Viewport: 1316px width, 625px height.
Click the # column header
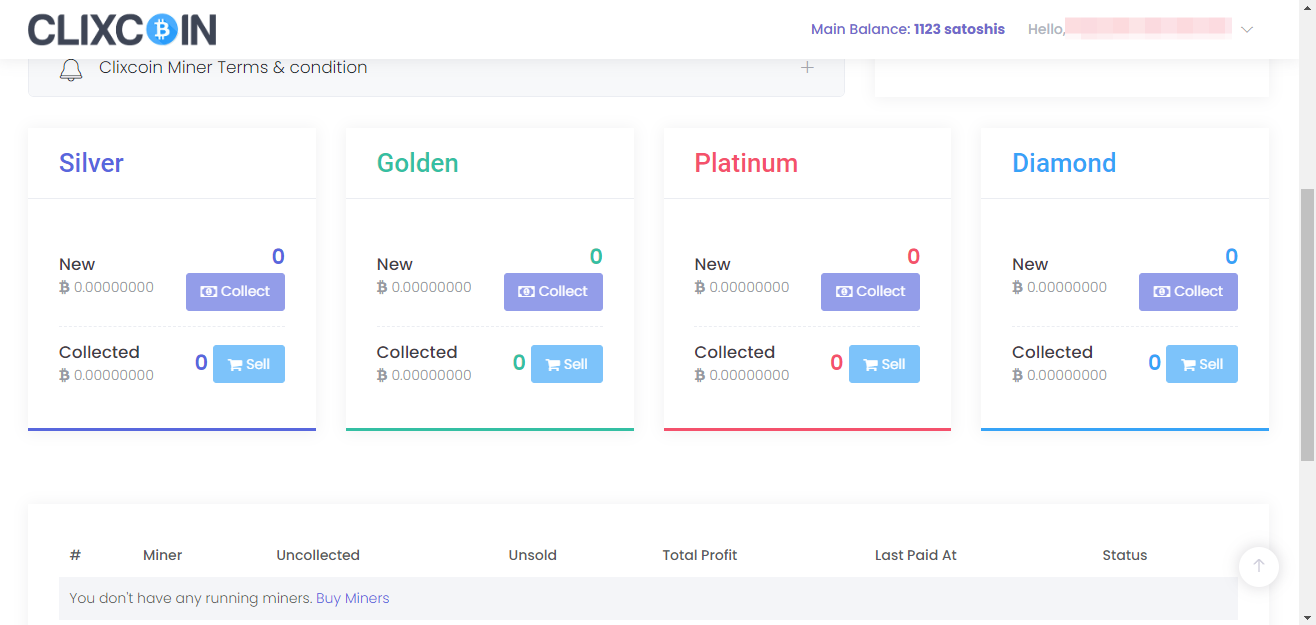pos(75,555)
